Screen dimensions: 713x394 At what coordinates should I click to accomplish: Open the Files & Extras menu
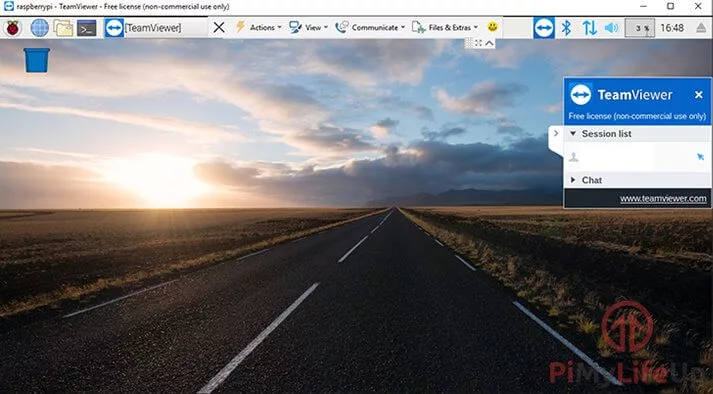(445, 27)
